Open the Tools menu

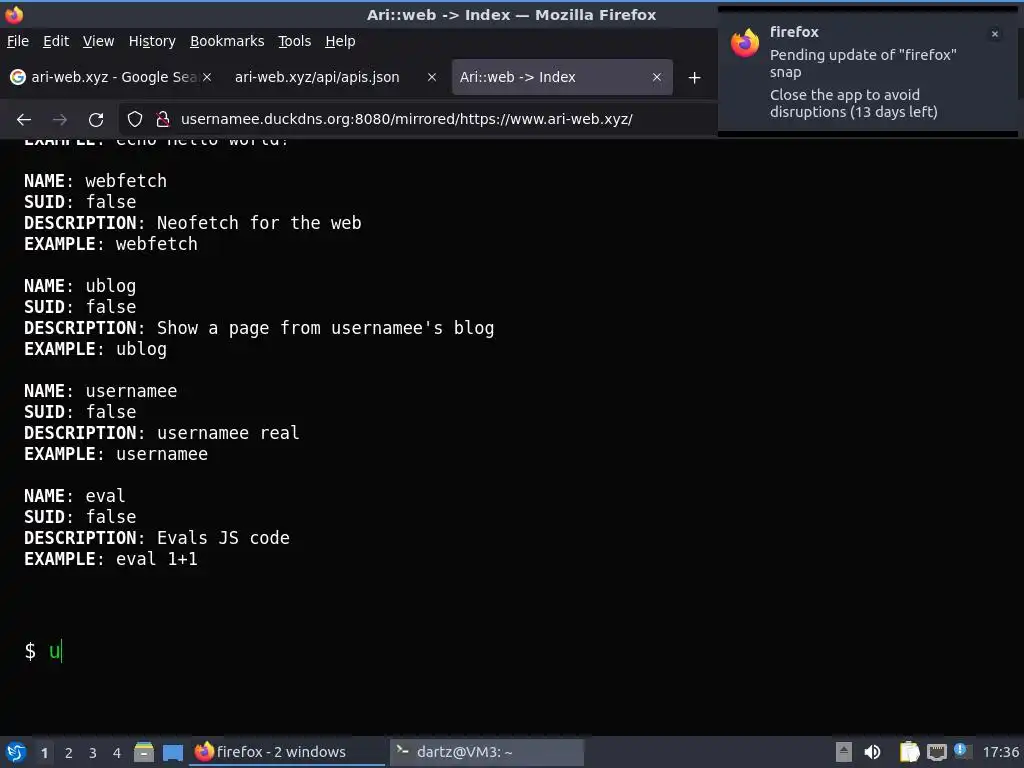(295, 41)
